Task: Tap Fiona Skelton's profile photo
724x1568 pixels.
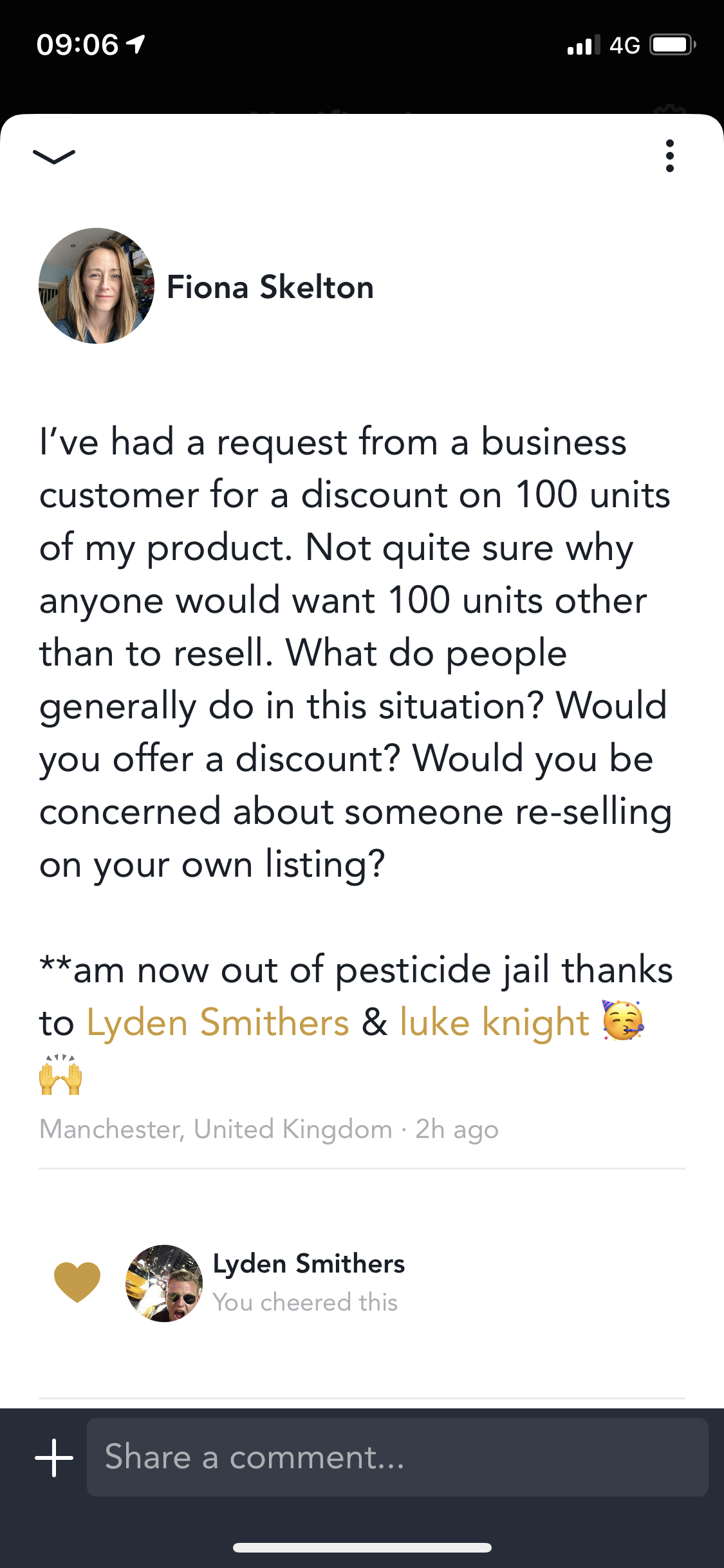Action: (97, 286)
